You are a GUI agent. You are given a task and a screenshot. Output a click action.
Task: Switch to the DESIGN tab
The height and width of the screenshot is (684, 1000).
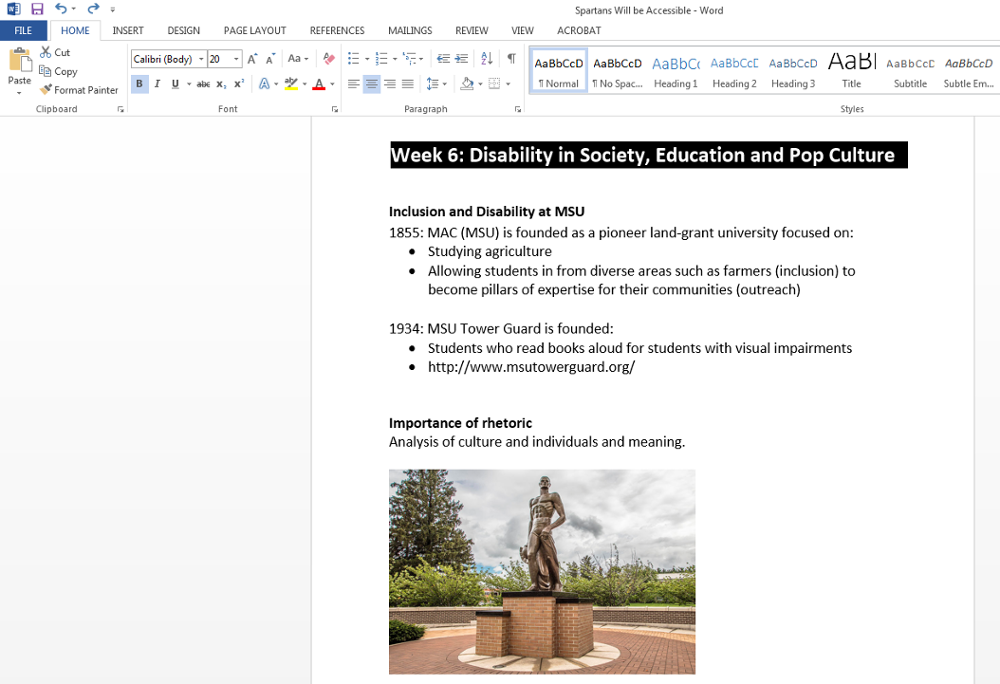(x=184, y=31)
